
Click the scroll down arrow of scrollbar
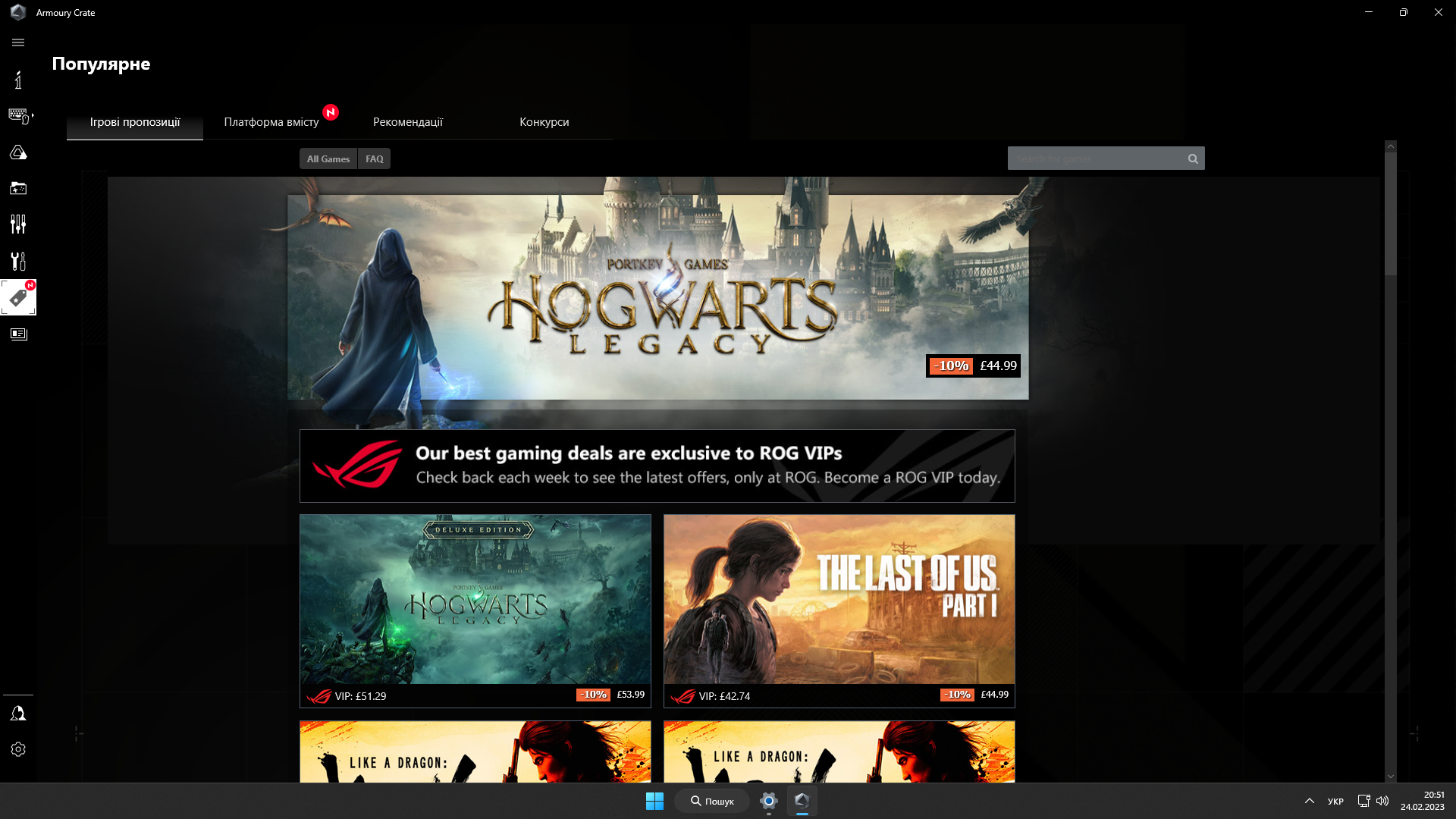pyautogui.click(x=1390, y=776)
